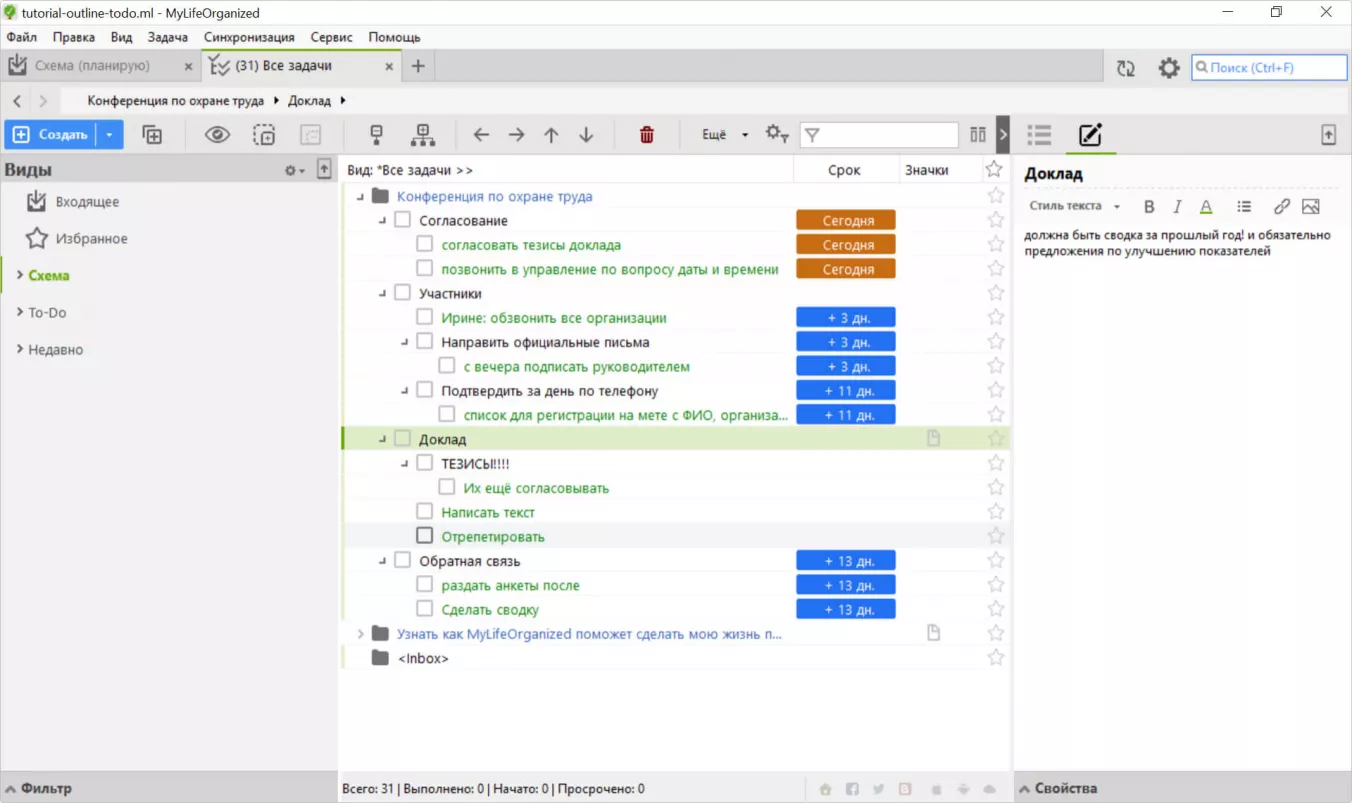
Task: Apply bold formatting in the note
Action: (1149, 207)
